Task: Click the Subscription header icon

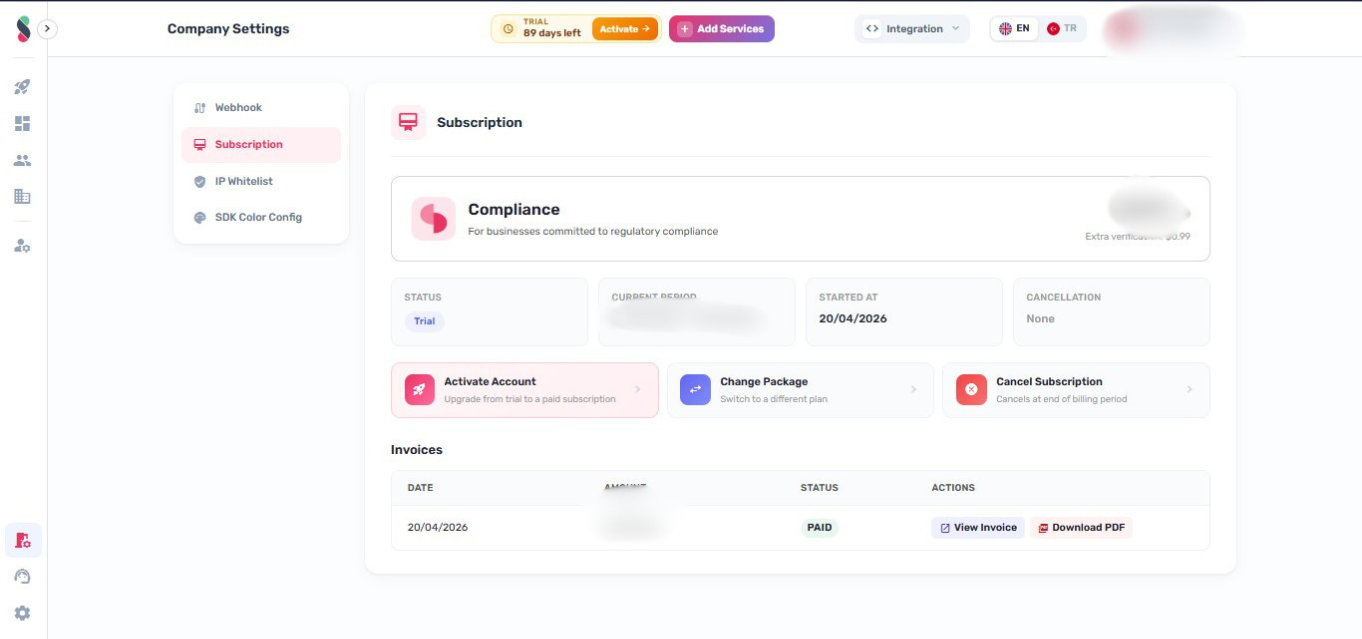Action: tap(408, 122)
